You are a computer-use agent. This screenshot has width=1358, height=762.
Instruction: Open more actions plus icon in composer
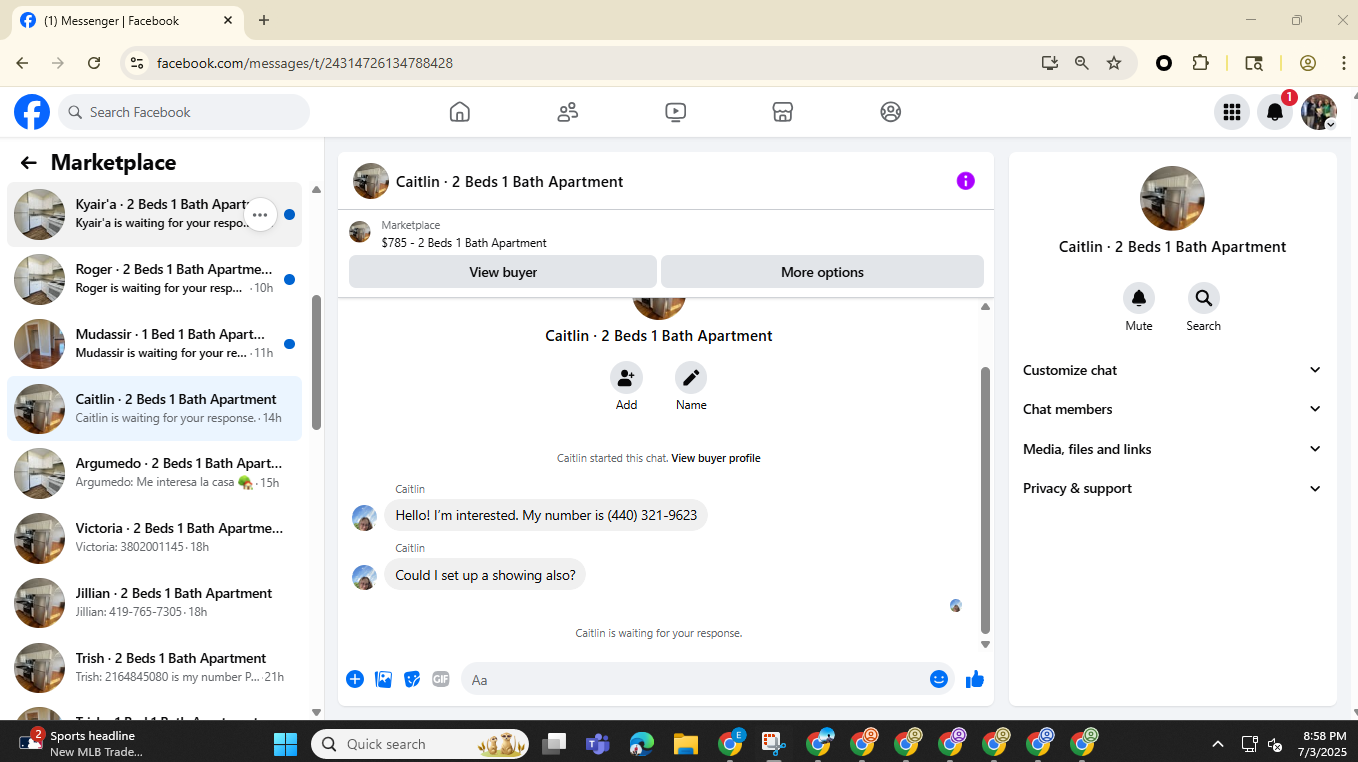(x=355, y=679)
